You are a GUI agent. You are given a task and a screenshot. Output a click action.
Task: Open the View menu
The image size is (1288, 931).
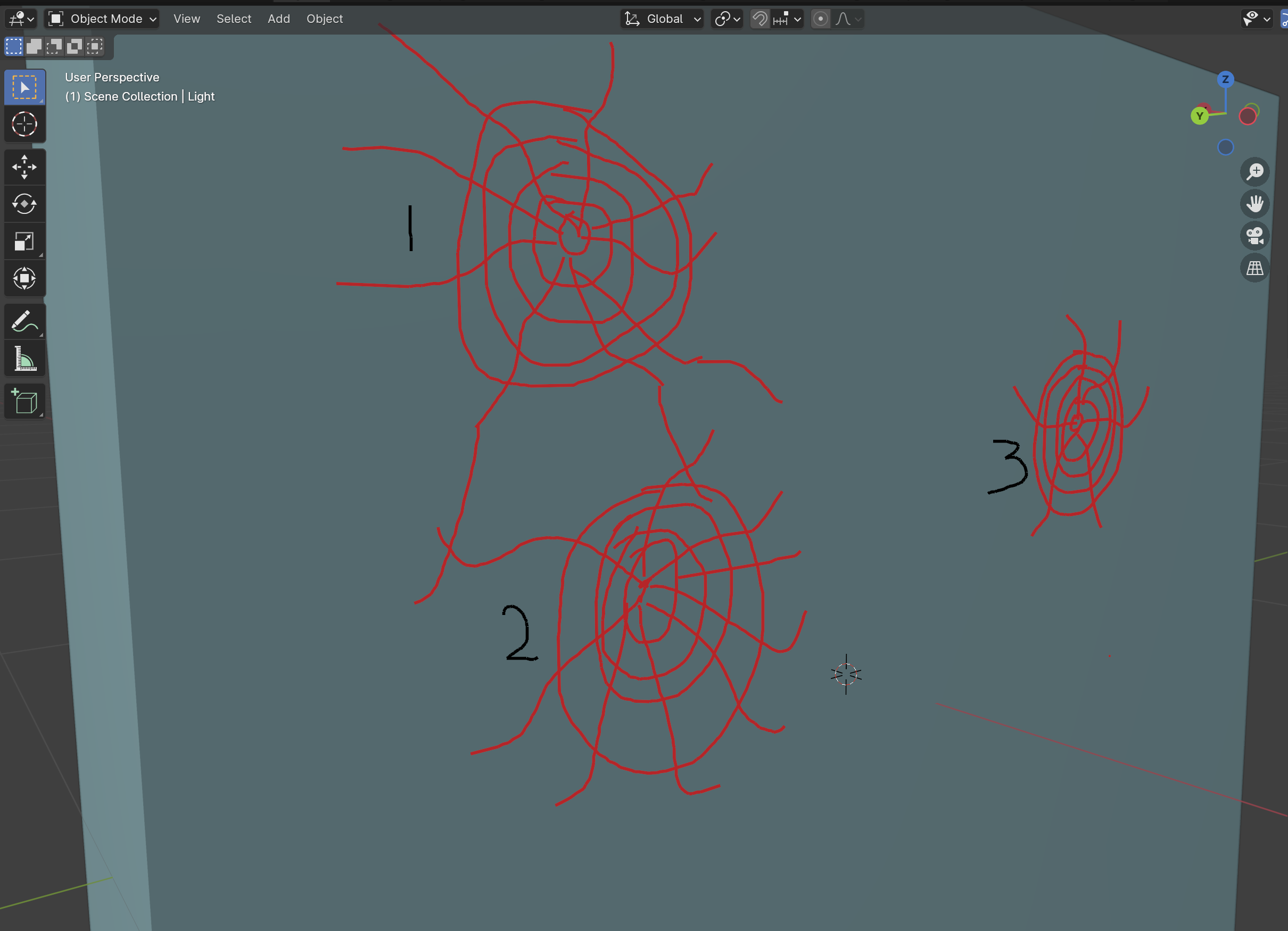click(x=185, y=18)
